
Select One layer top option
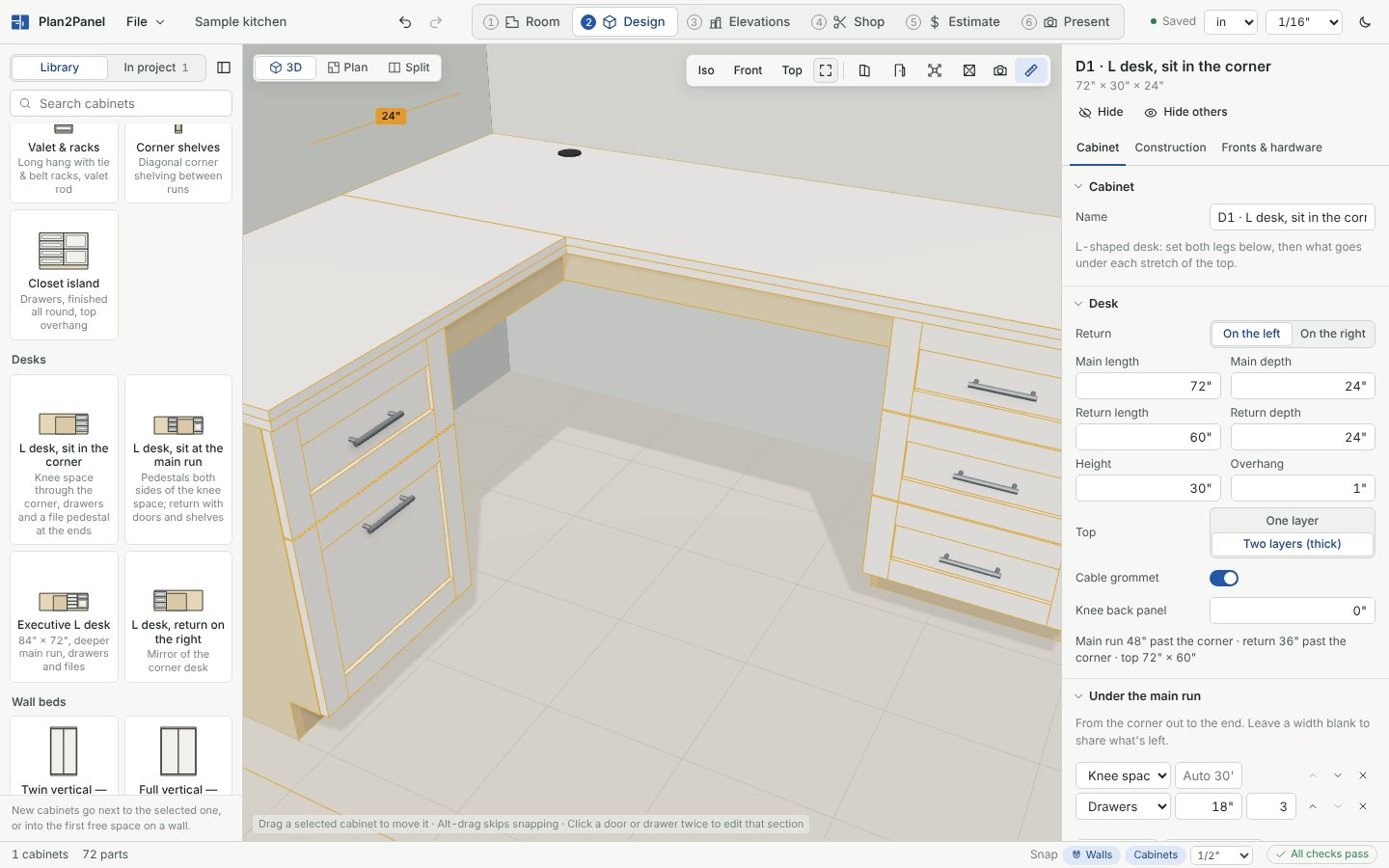click(1292, 521)
